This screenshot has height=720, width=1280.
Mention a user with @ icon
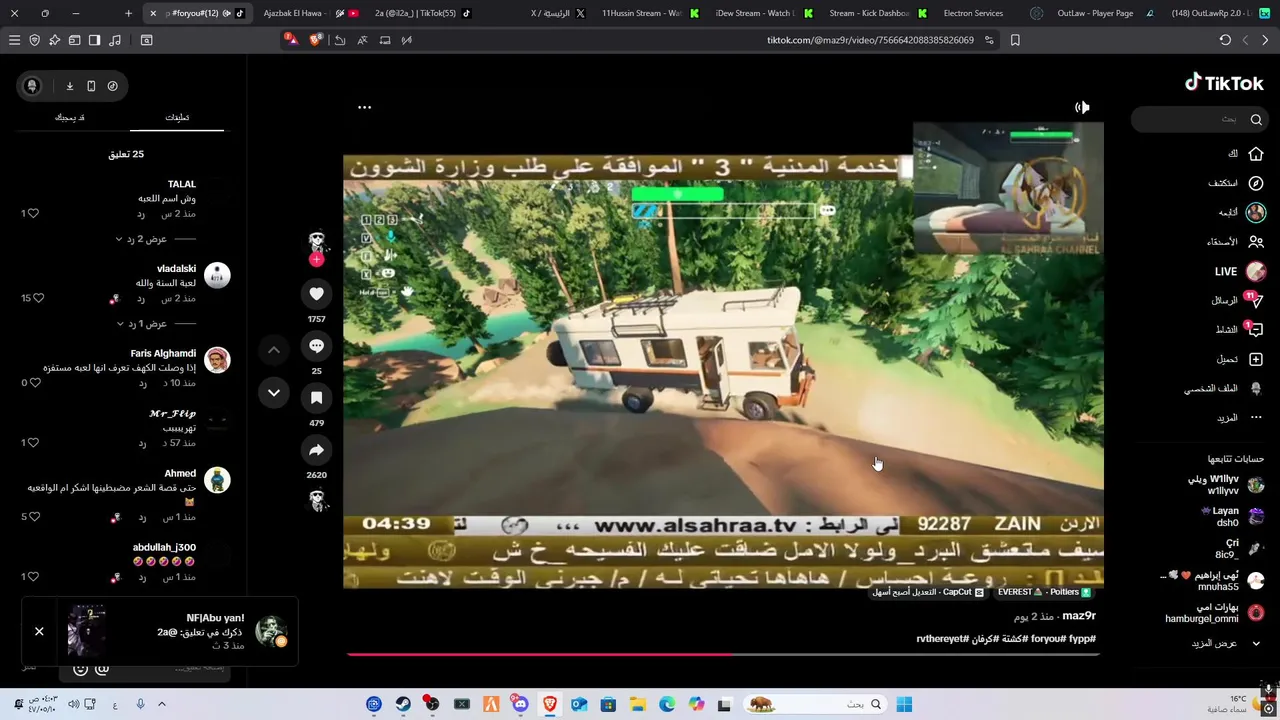coord(102,669)
